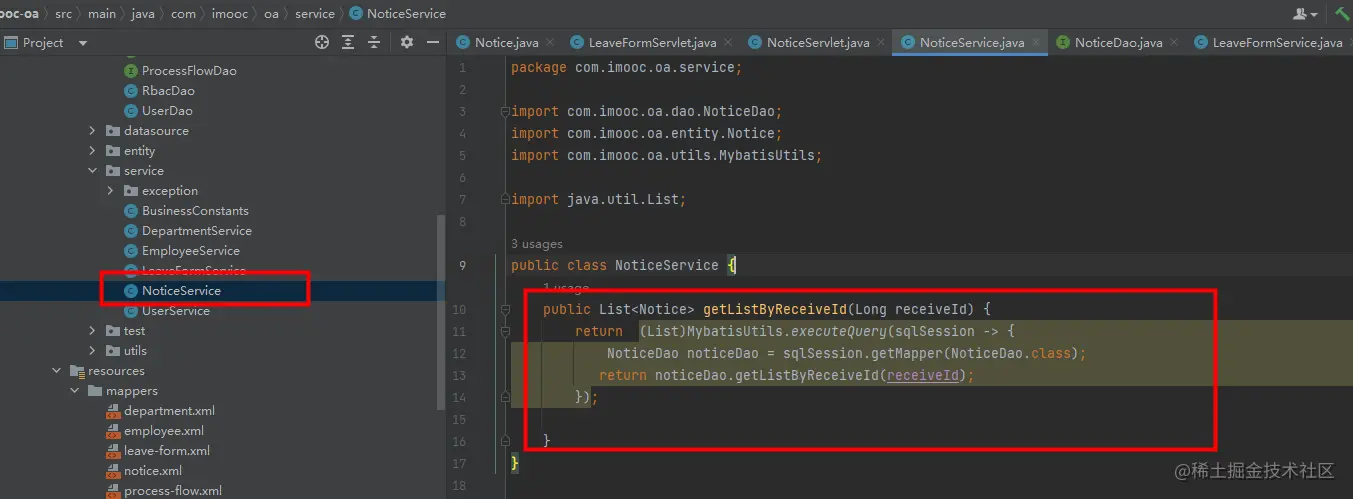
Task: Close the Notice.java tab
Action: [x=551, y=43]
